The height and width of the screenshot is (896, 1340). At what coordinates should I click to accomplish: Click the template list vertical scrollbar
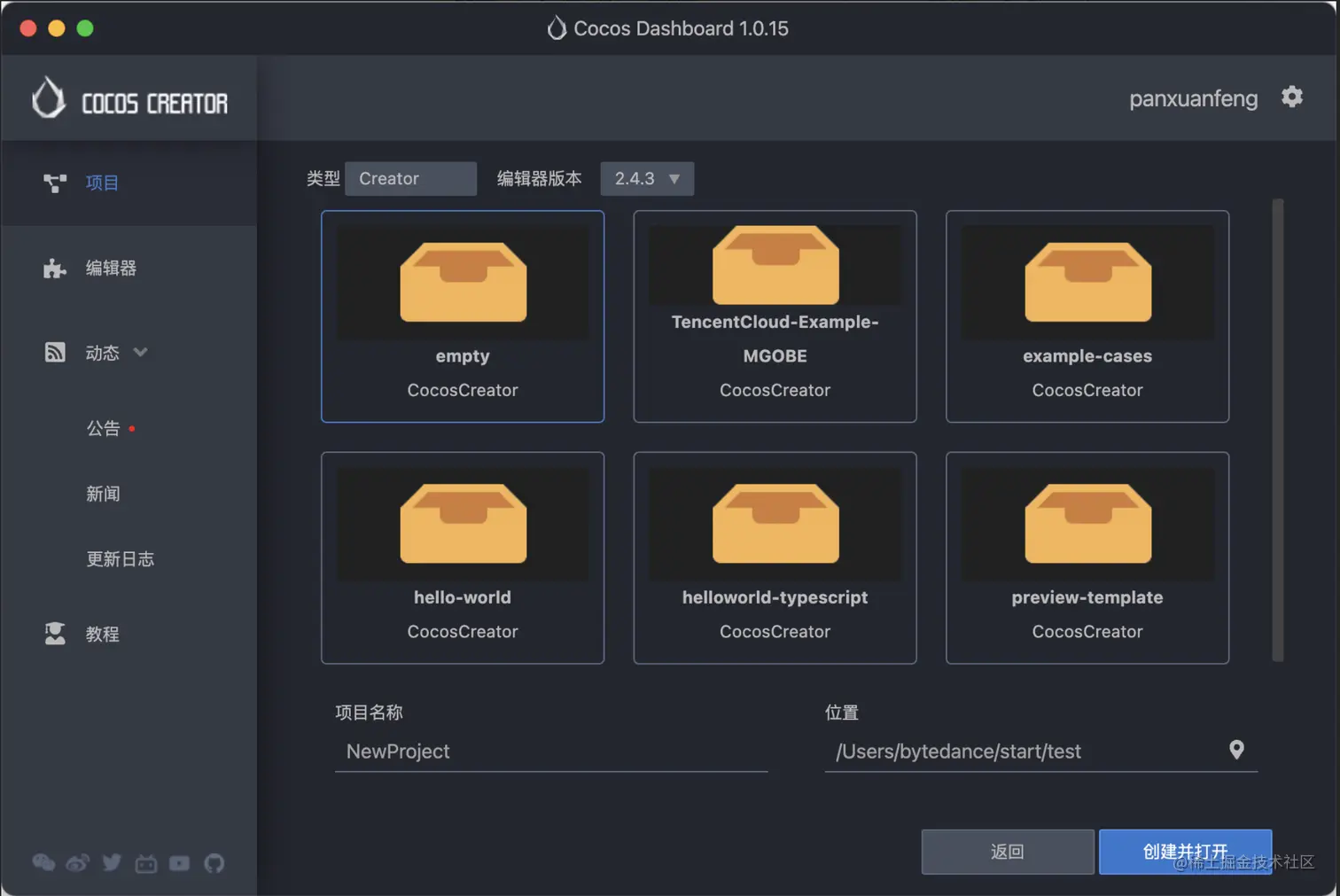point(1277,430)
